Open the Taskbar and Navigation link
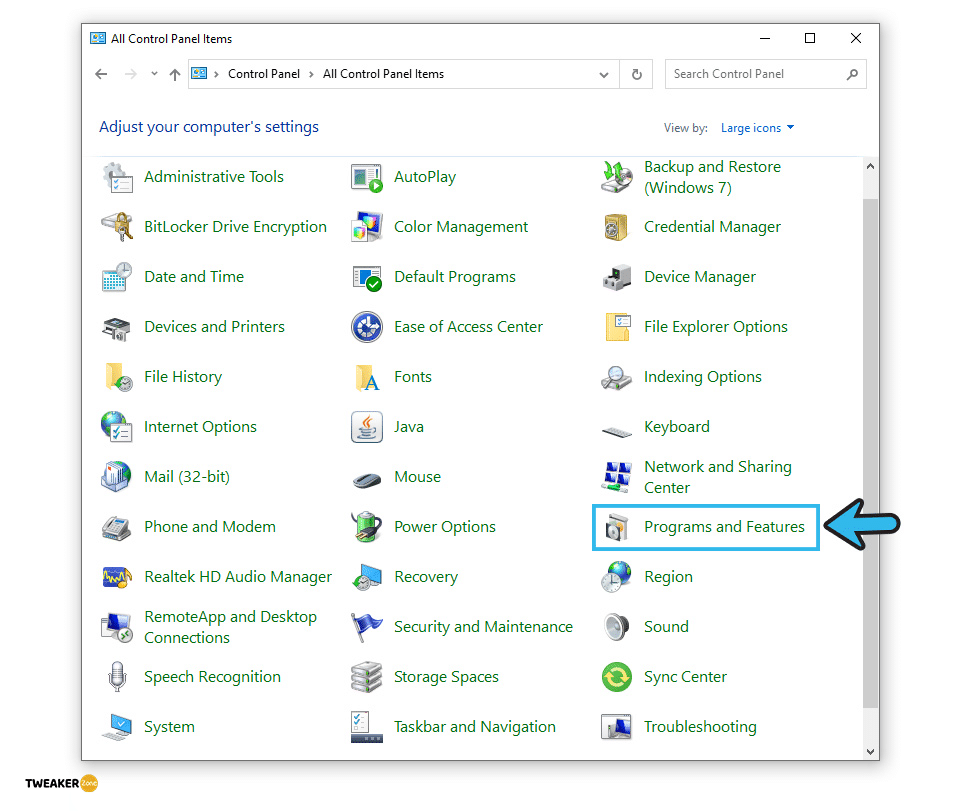Image resolution: width=956 pixels, height=811 pixels. (x=474, y=727)
